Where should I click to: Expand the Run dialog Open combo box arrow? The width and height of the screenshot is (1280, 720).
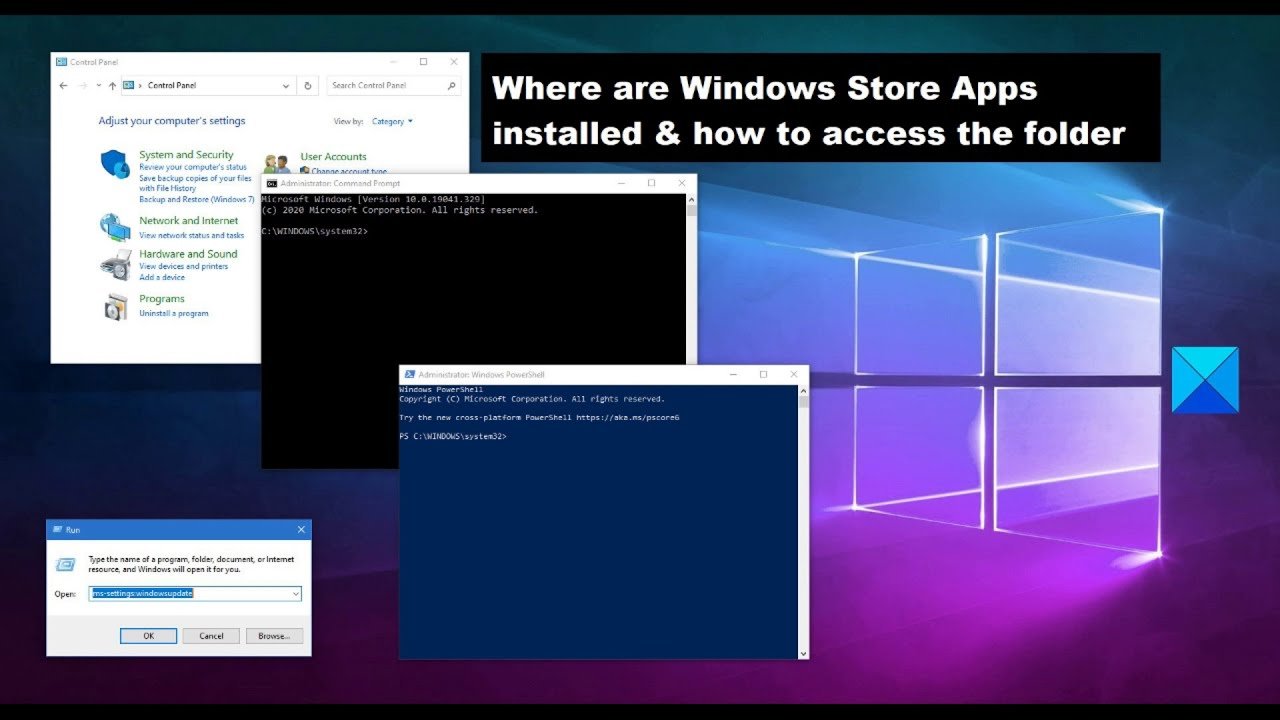(x=296, y=593)
